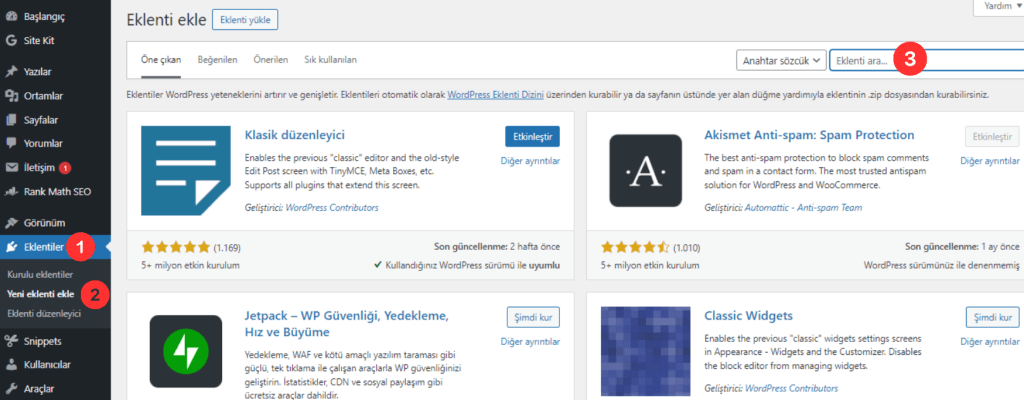
Task: Click the star rating of Klasik düzenleyici
Action: (175, 247)
